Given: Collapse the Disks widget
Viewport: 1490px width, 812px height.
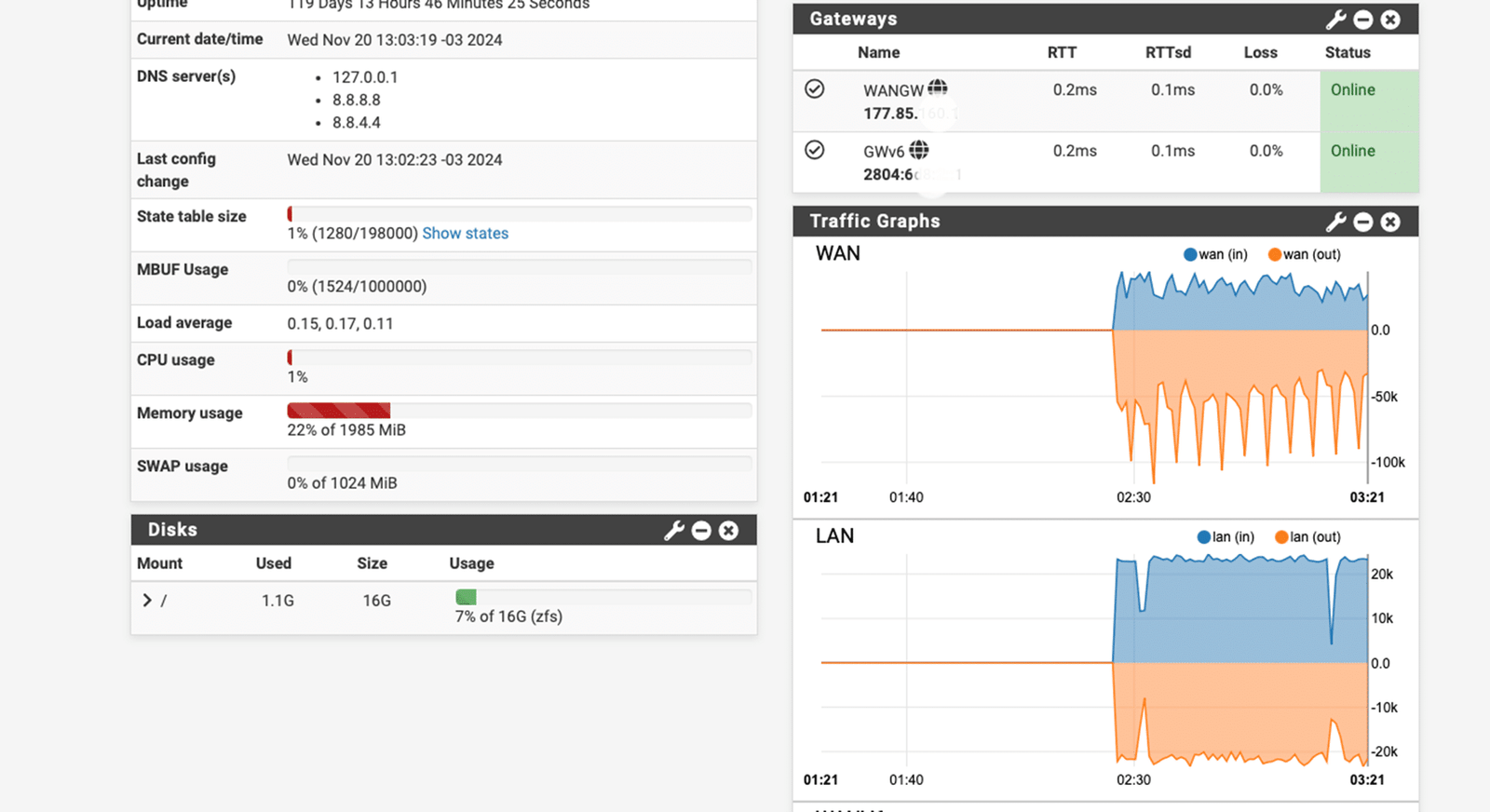Looking at the screenshot, I should point(701,530).
